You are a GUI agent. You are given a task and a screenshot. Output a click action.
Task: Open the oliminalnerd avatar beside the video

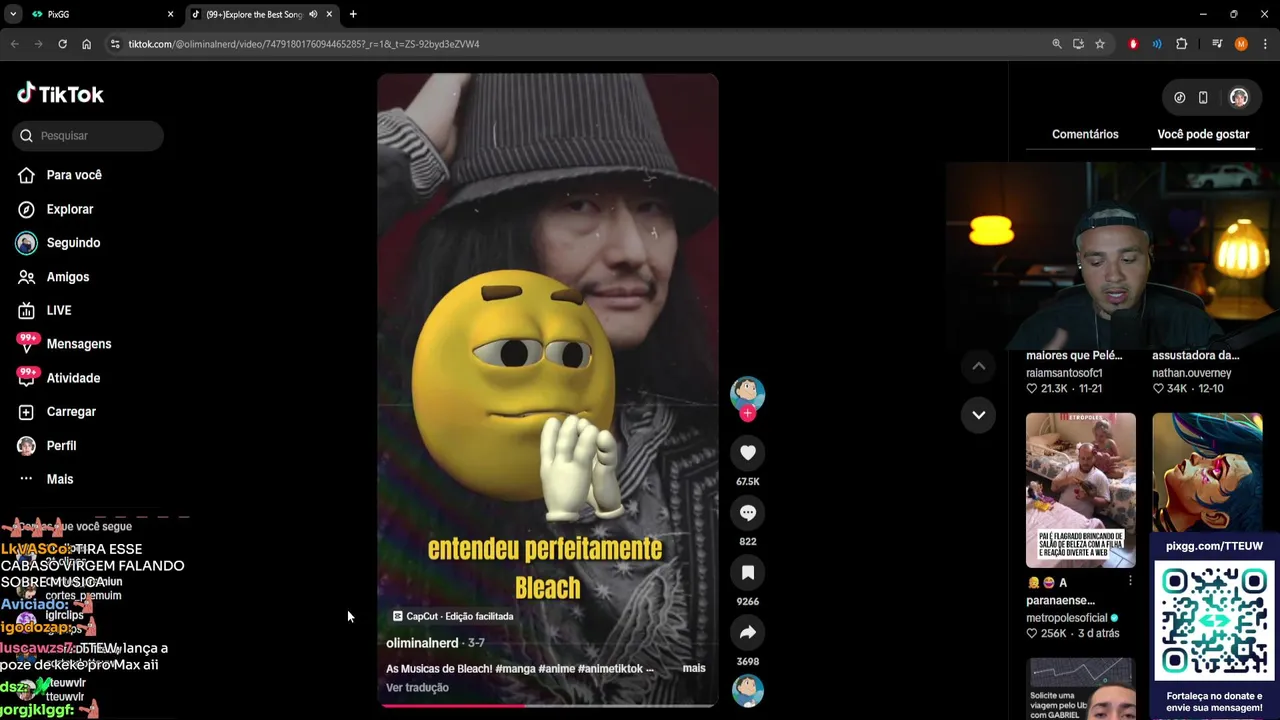click(x=747, y=393)
